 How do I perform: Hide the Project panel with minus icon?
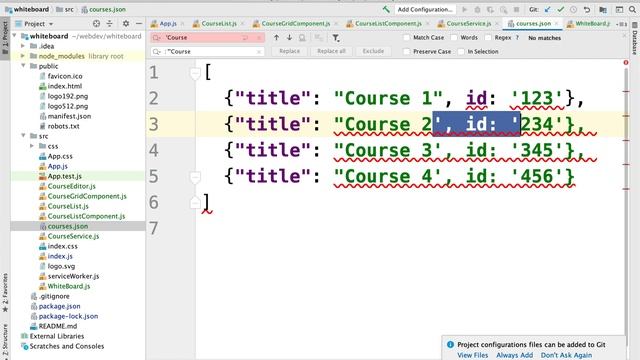139,24
